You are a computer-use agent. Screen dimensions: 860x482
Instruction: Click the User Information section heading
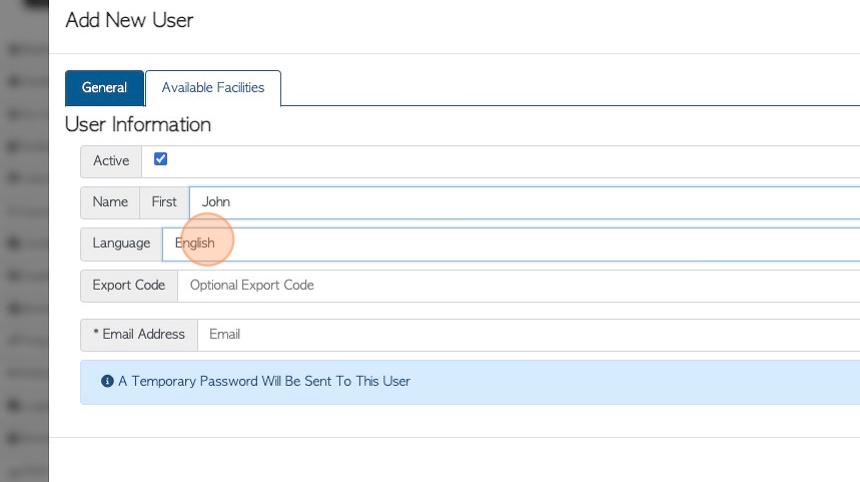[x=138, y=124]
